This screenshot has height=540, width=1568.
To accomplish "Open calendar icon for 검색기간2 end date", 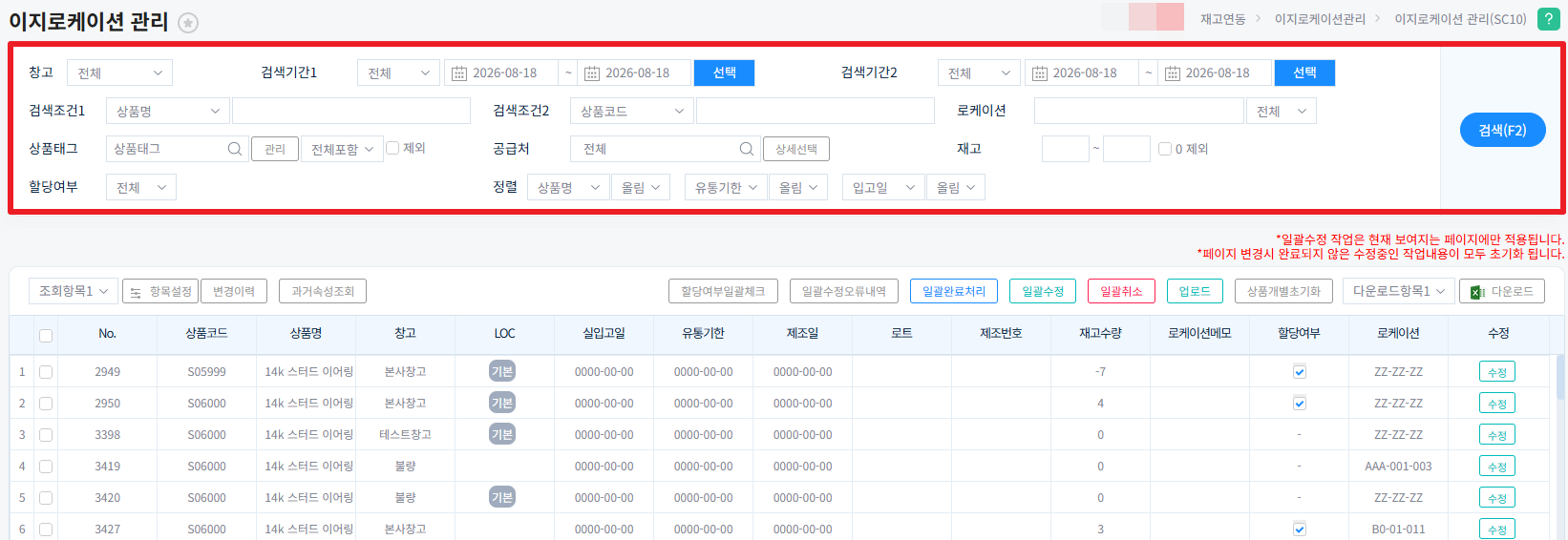I will click(1172, 73).
